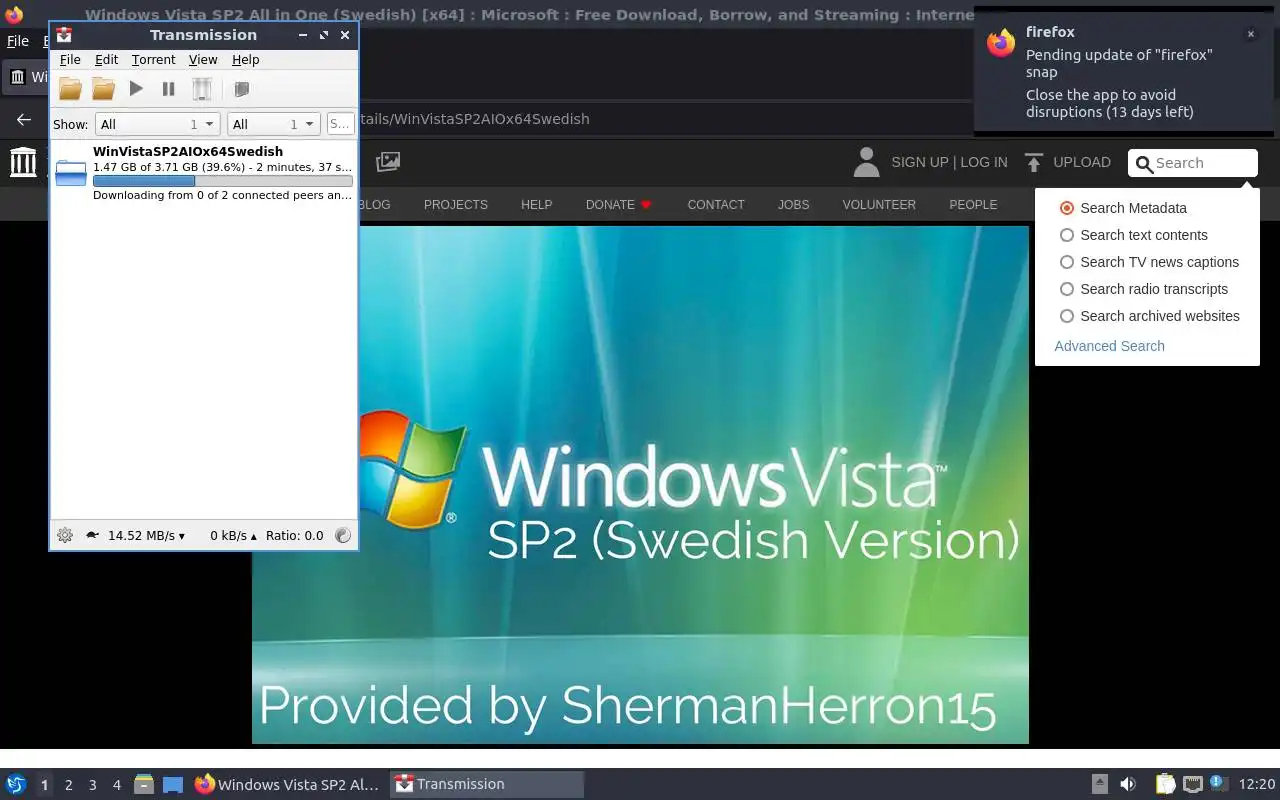Image resolution: width=1280 pixels, height=800 pixels.
Task: Open the torrent's folder via second folder icon
Action: 103,89
